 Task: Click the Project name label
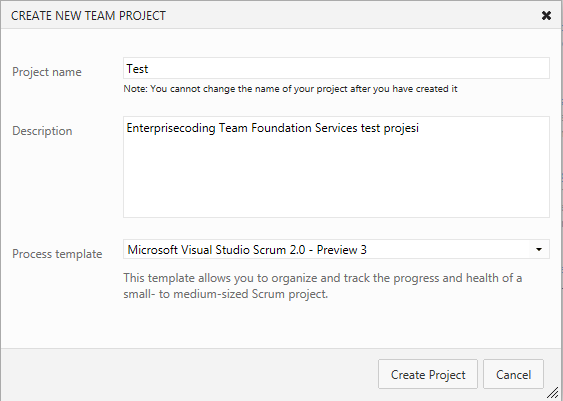coord(47,72)
